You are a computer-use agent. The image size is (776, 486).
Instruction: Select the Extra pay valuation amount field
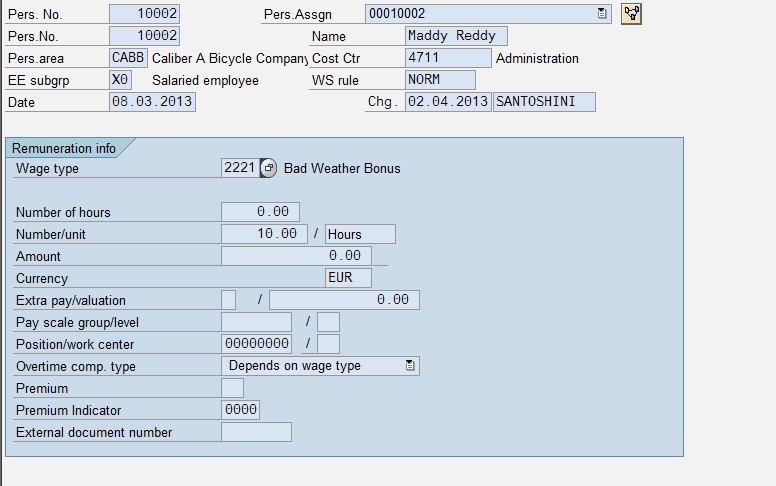(344, 300)
